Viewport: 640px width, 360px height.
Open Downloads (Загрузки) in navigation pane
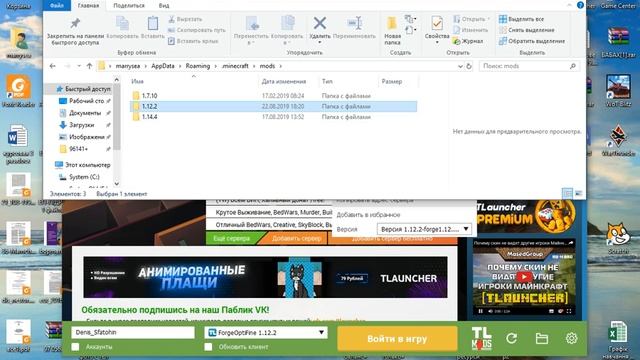[81, 125]
